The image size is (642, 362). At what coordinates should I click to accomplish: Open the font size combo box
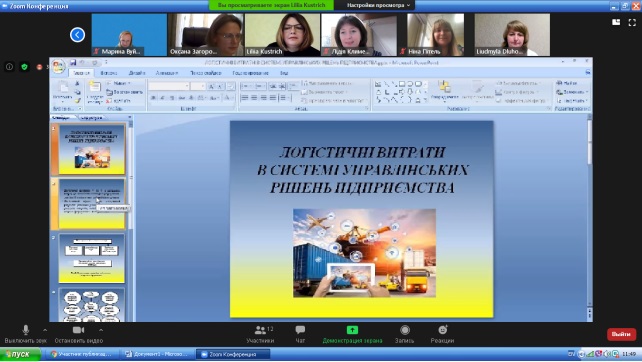click(x=198, y=86)
